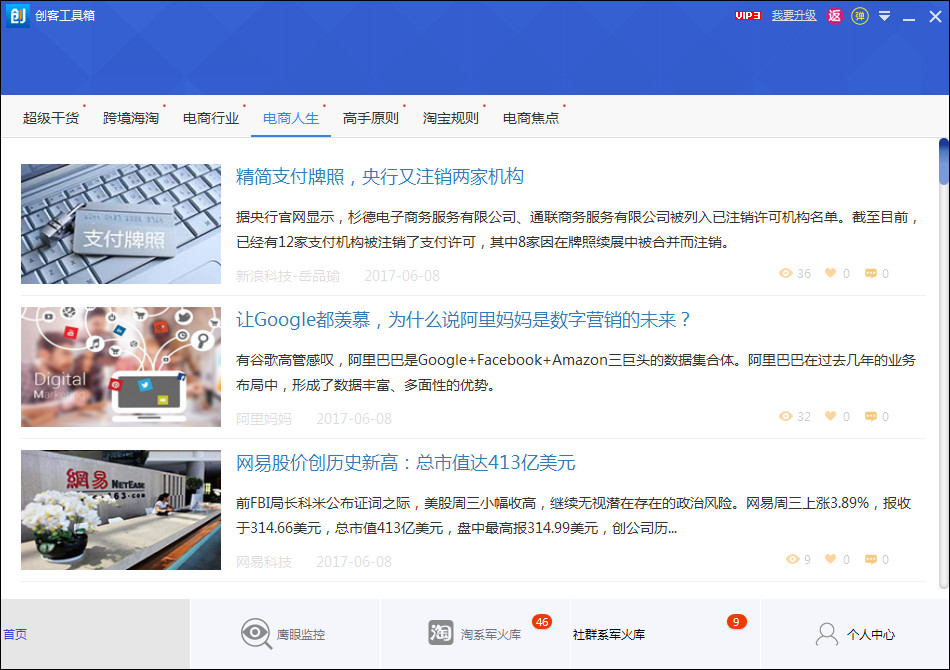Minimize the 创客工具箱 window

[909, 17]
